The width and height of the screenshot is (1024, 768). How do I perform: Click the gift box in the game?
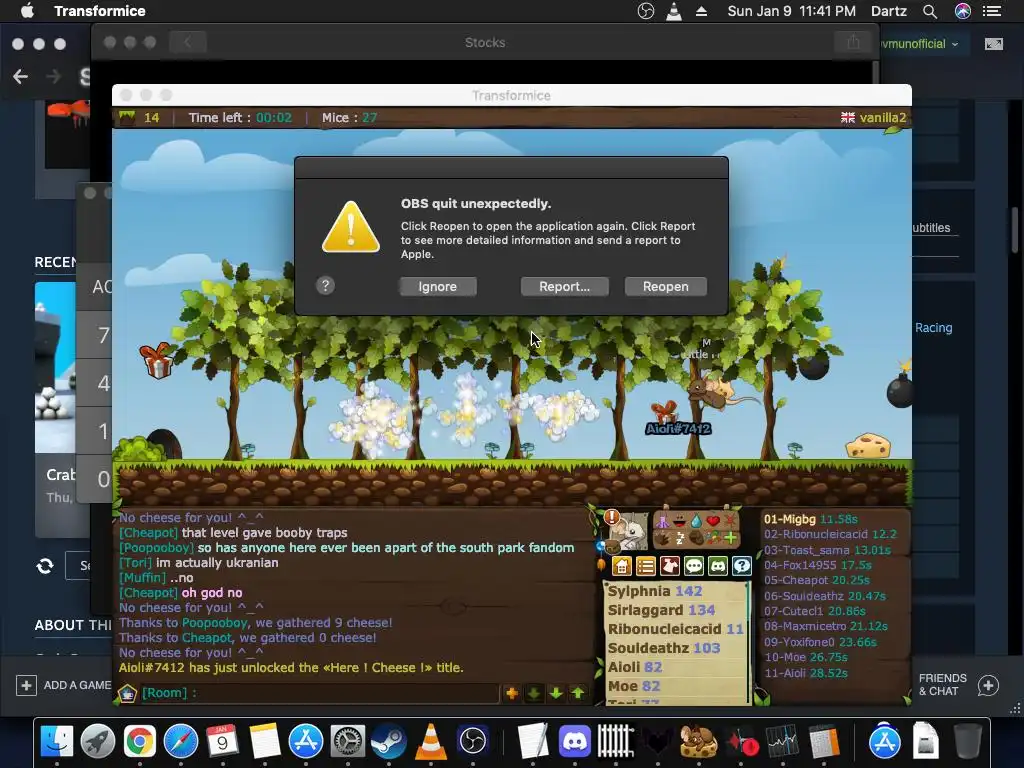pos(157,360)
